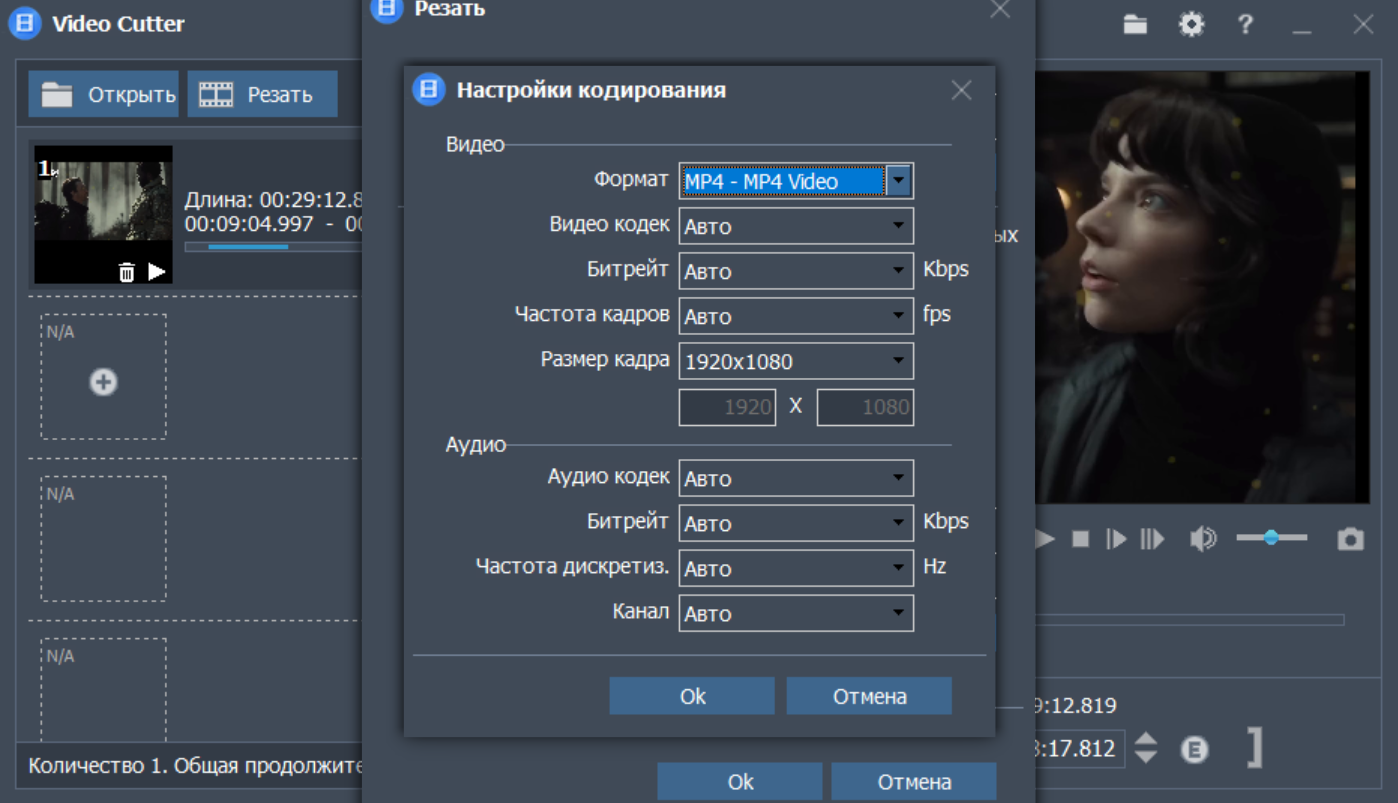Mute audio with the speaker icon
This screenshot has width=1398, height=803.
tap(1202, 540)
